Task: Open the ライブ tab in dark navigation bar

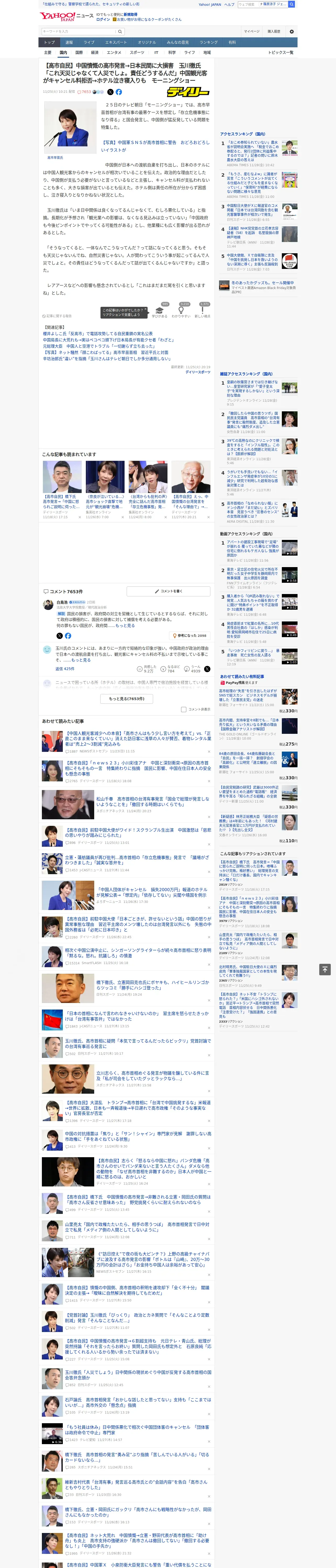Action: point(89,43)
